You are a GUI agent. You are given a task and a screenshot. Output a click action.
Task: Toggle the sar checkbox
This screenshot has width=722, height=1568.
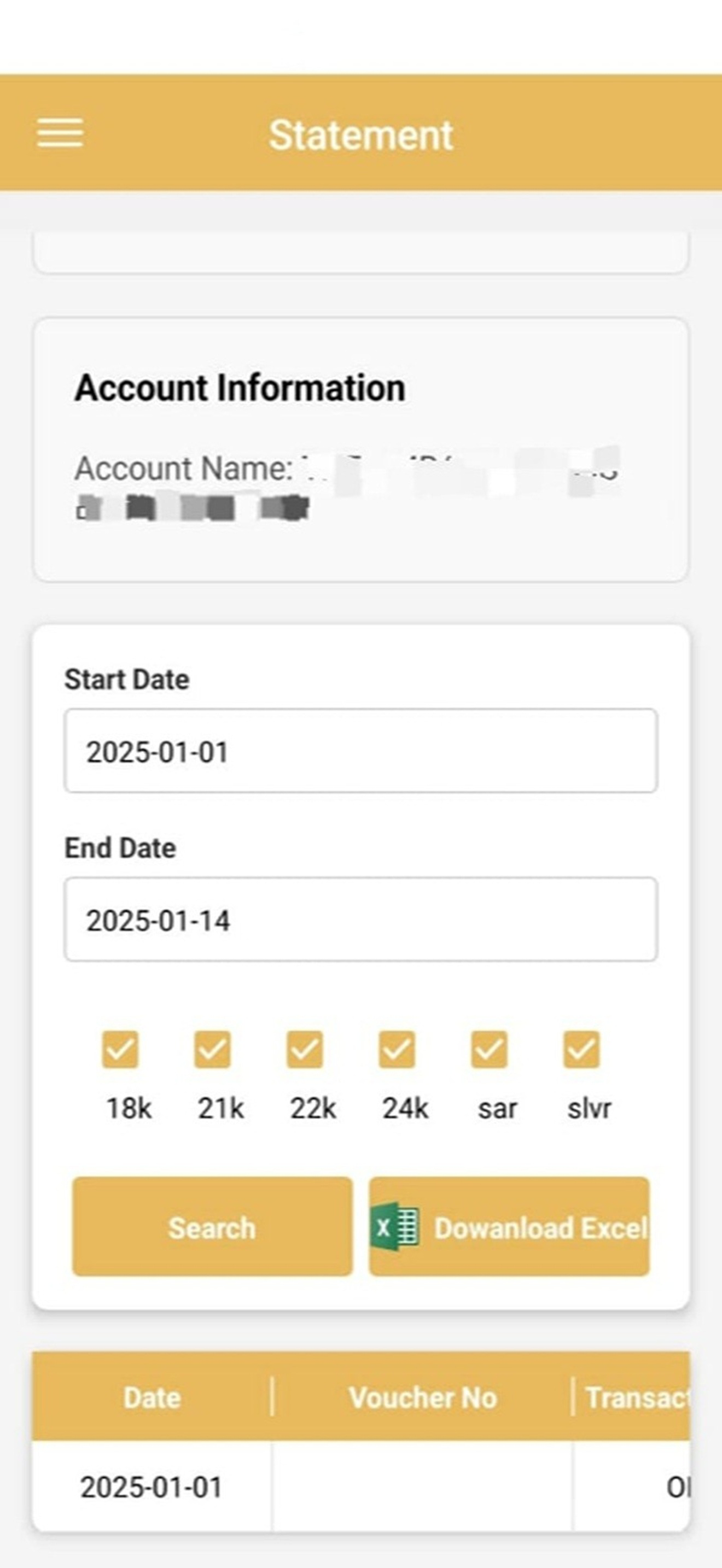[x=489, y=1049]
